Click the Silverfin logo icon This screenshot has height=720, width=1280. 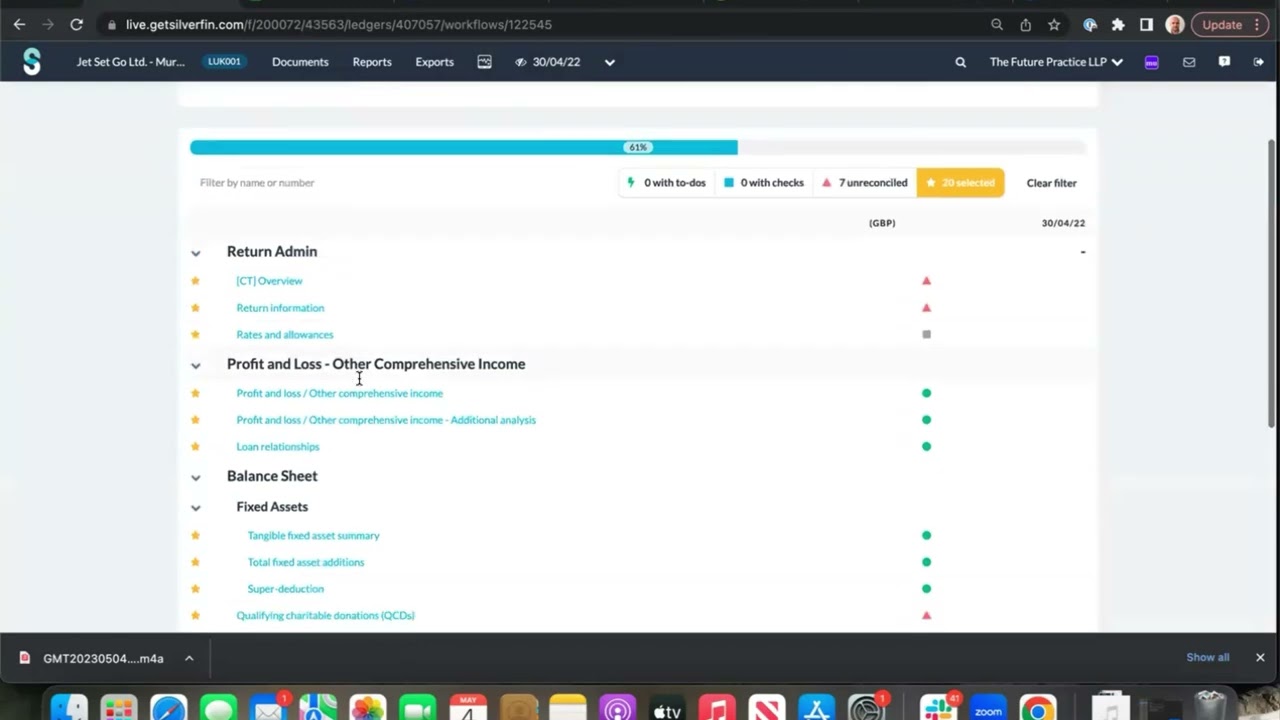(32, 62)
